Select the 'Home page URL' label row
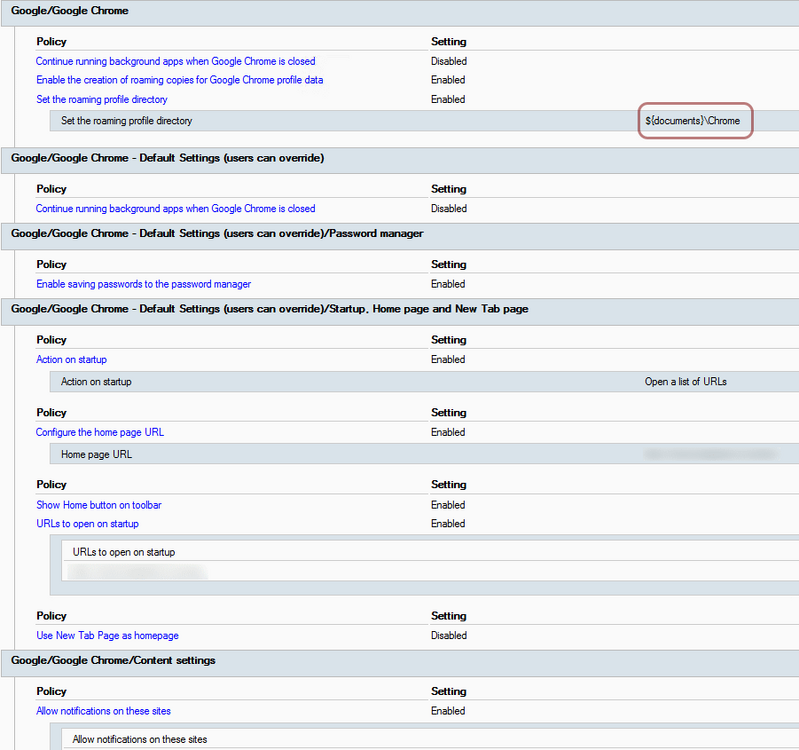799x750 pixels. point(424,454)
